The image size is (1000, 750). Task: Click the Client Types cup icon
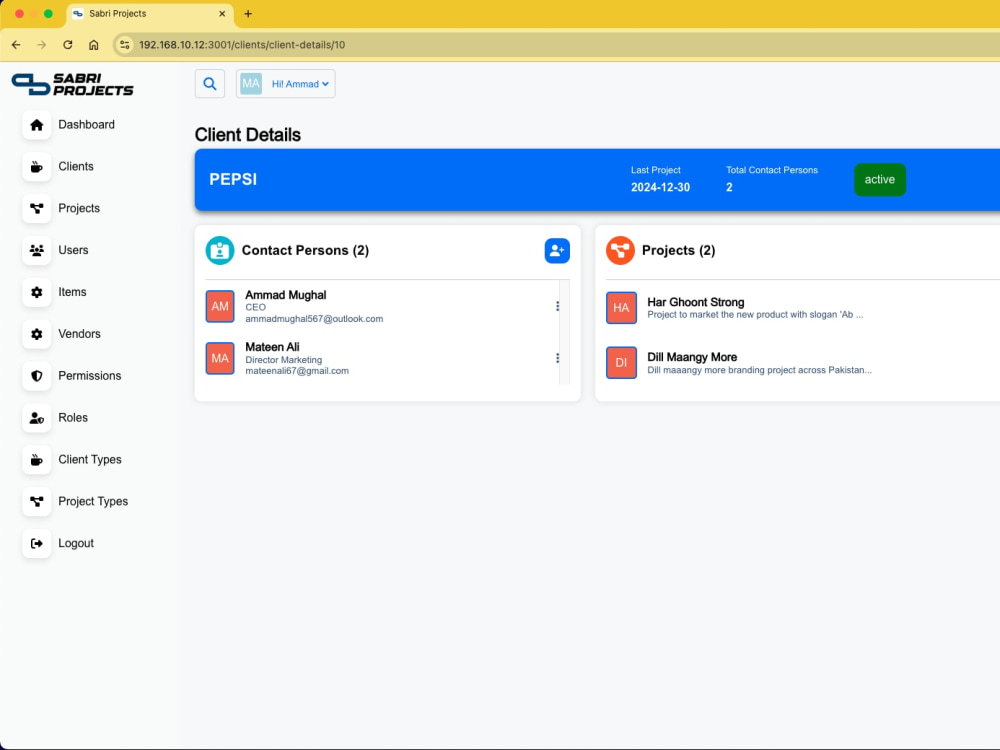36,460
